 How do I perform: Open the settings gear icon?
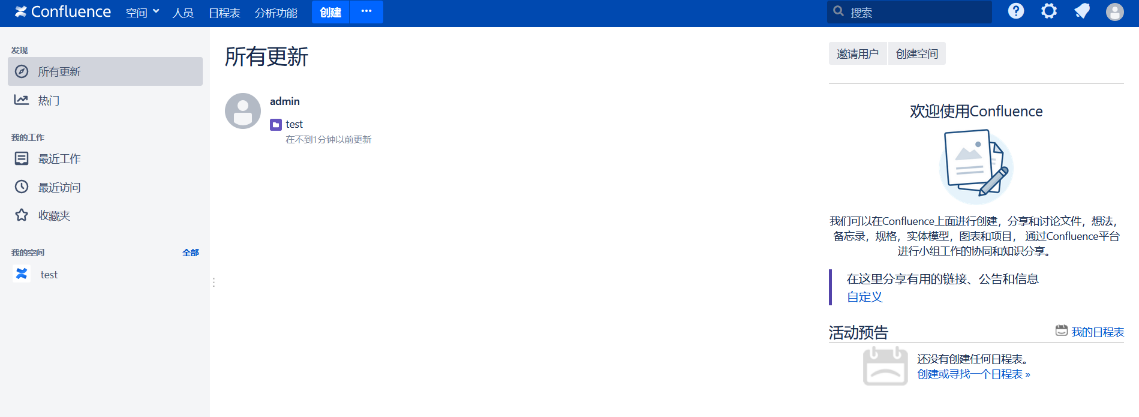(1049, 12)
